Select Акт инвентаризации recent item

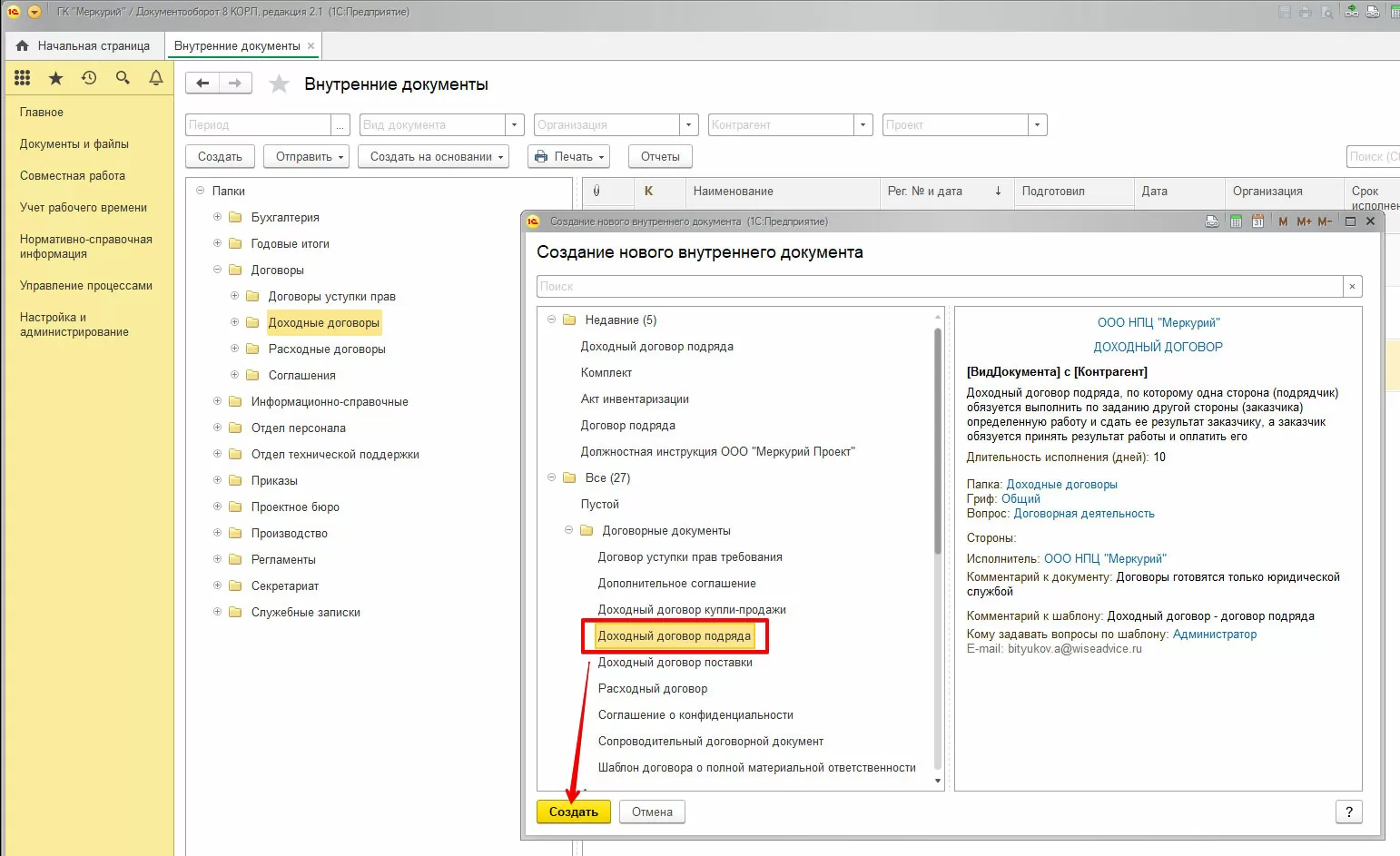click(635, 399)
